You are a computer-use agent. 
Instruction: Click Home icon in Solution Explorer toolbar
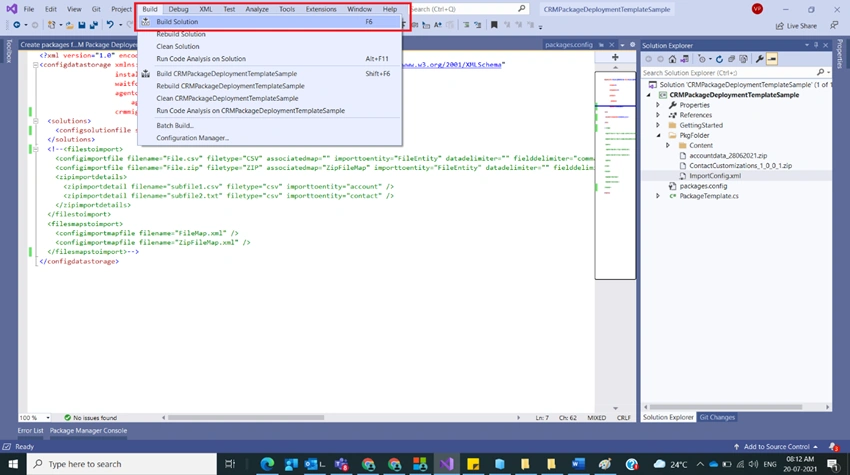pos(672,59)
